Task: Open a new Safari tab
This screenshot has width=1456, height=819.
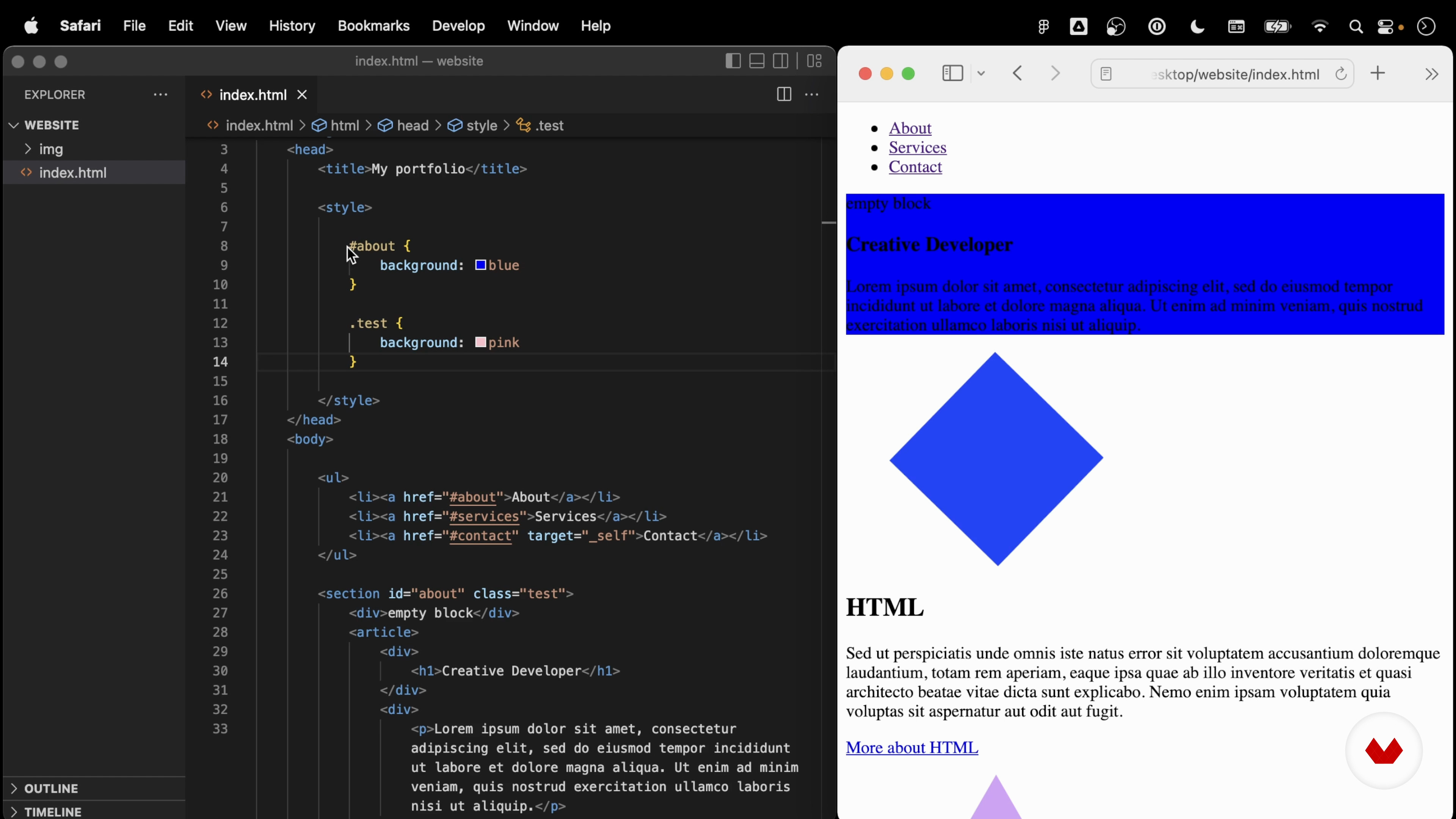Action: tap(1378, 74)
